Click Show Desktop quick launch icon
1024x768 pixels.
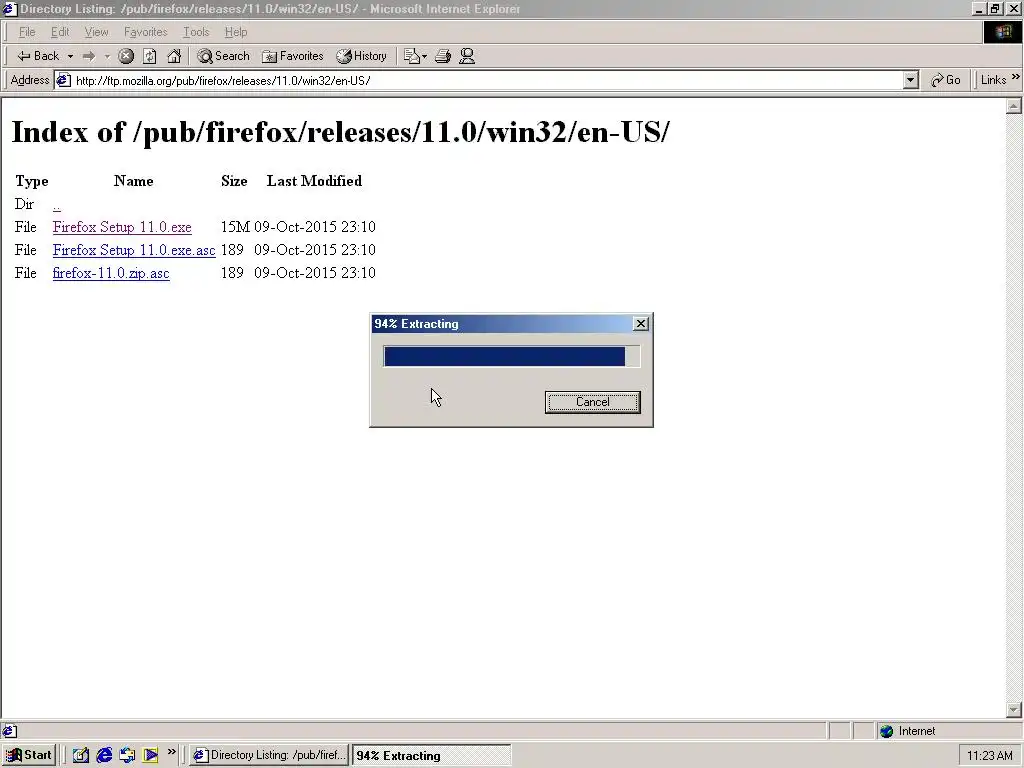[x=80, y=756]
